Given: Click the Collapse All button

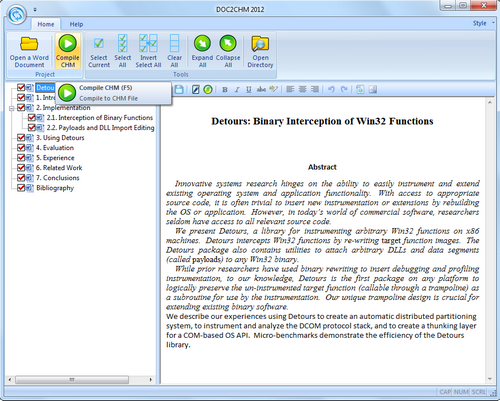Looking at the screenshot, I should tap(228, 51).
